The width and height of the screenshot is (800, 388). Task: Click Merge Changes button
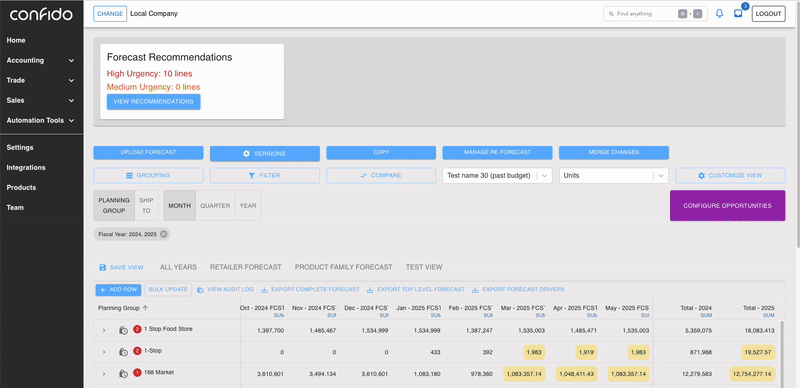(614, 153)
